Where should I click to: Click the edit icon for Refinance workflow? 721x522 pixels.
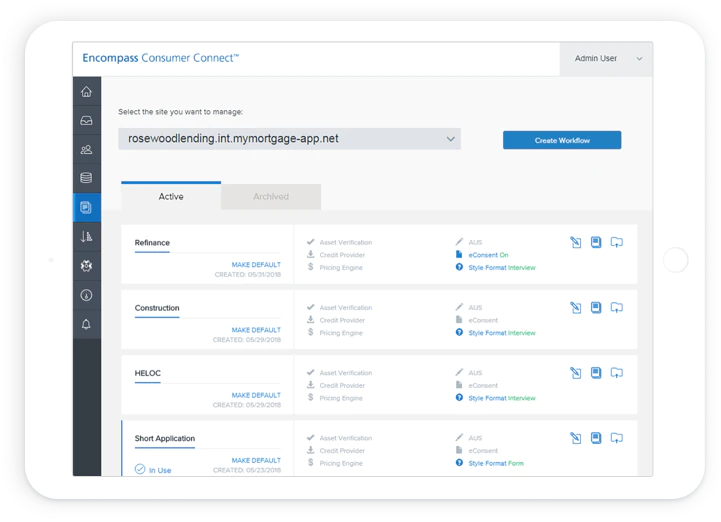[x=575, y=242]
